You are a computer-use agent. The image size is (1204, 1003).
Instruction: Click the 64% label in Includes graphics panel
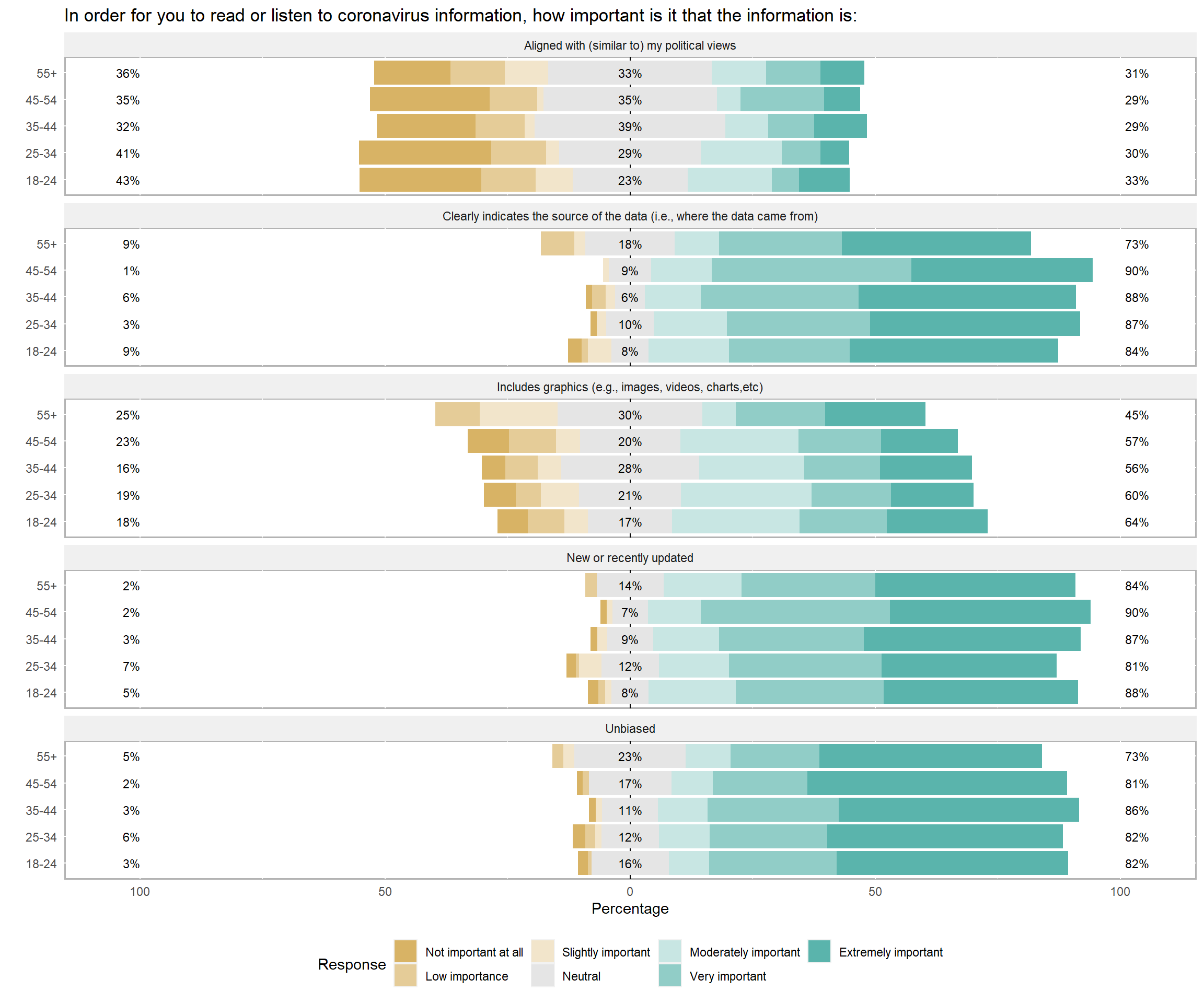coord(1137,522)
